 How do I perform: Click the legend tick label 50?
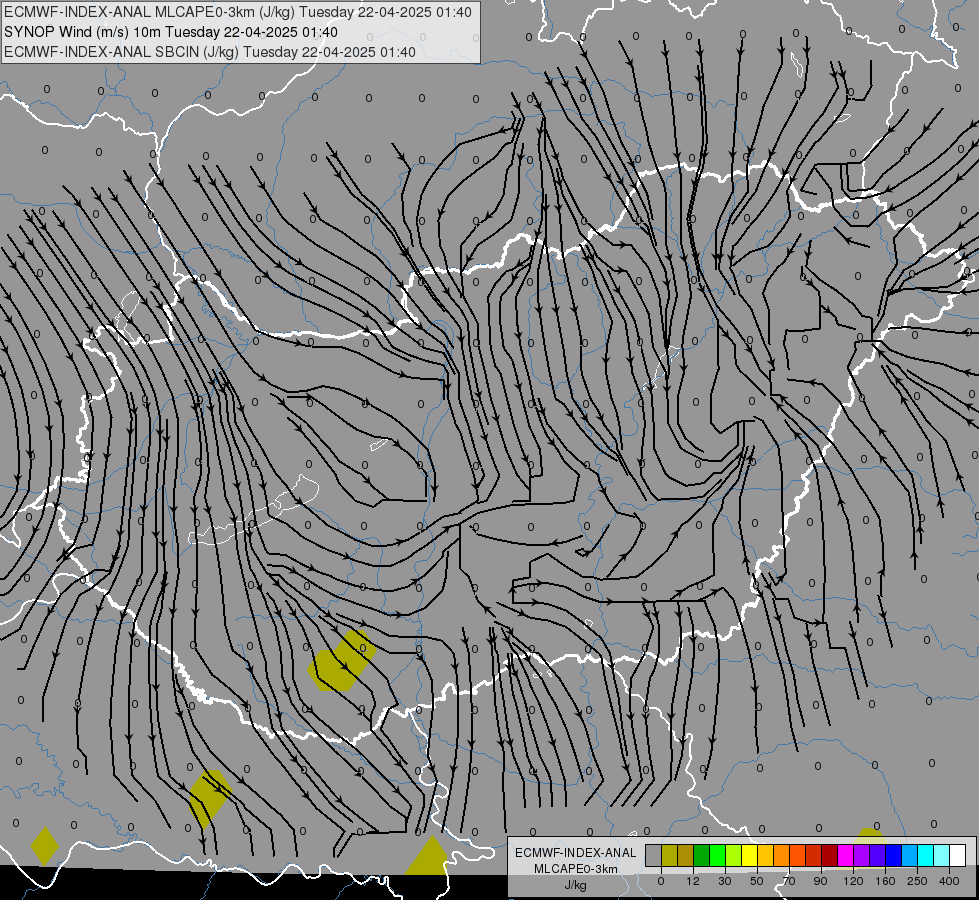click(757, 881)
